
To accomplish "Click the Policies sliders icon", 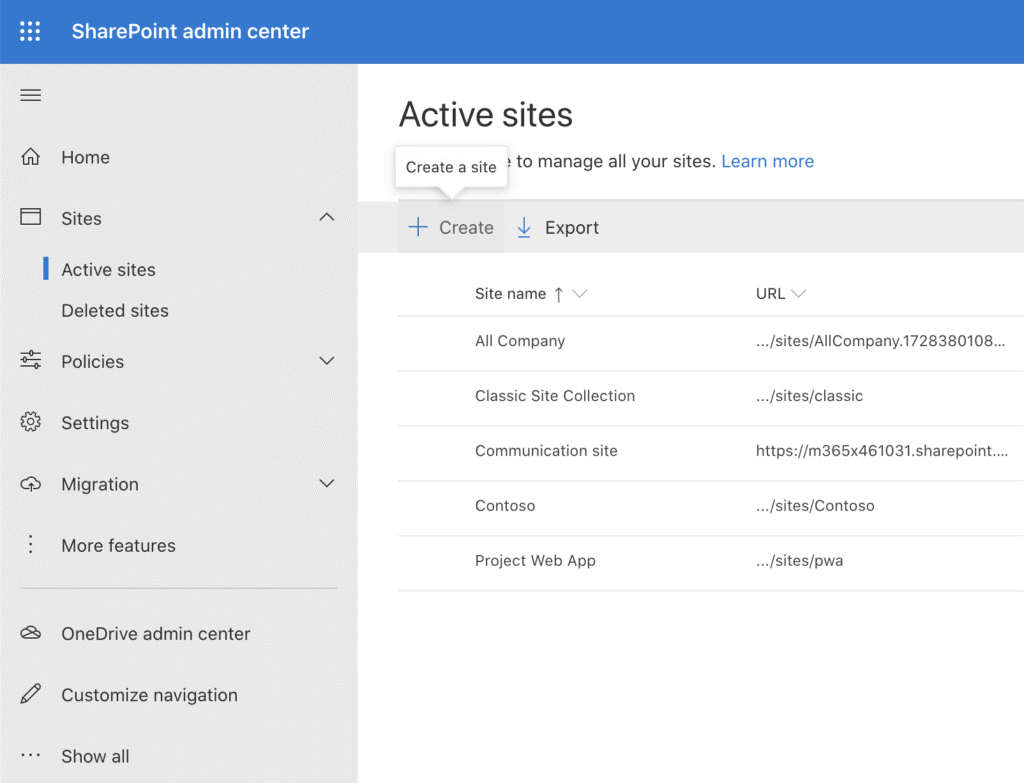I will click(31, 361).
